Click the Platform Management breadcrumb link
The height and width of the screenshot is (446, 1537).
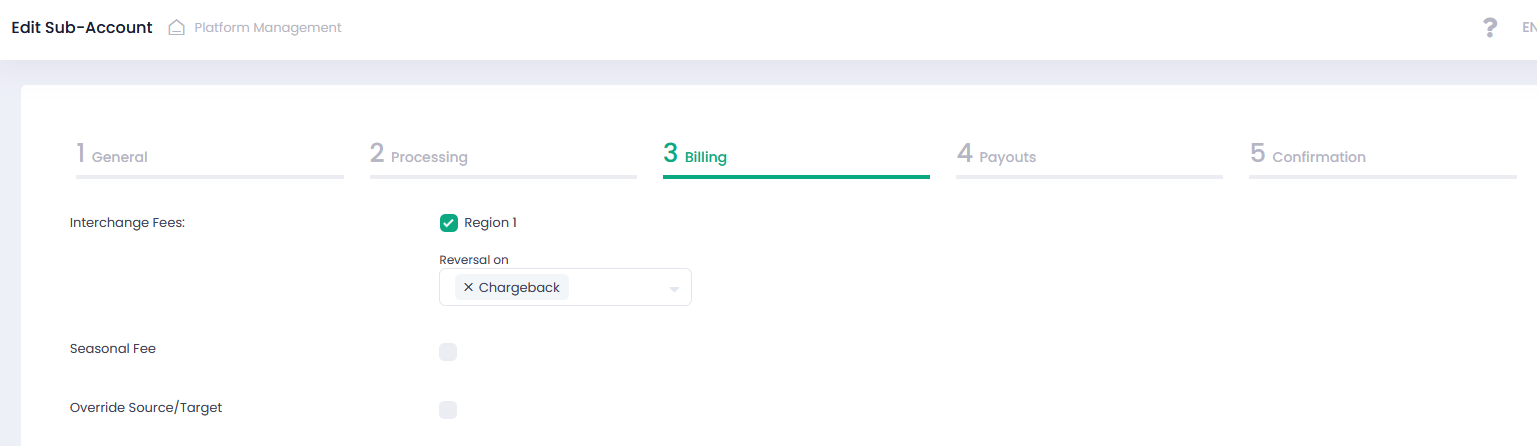pyautogui.click(x=268, y=28)
